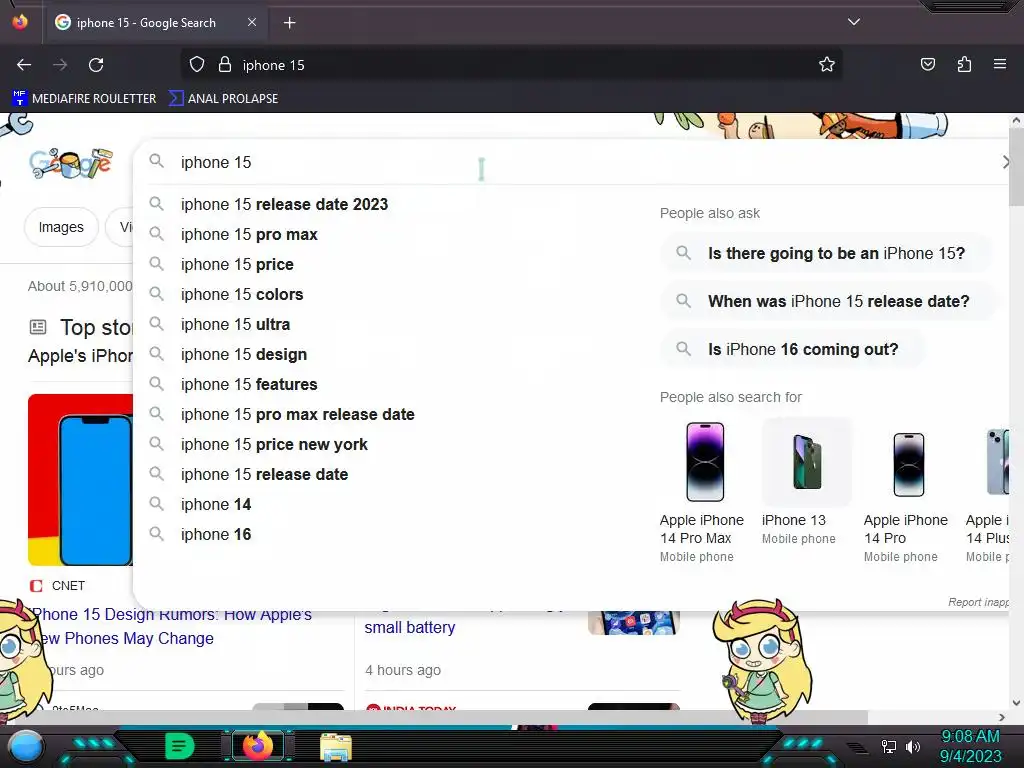The image size is (1024, 768).
Task: Open Save to Pocket icon
Action: pyautogui.click(x=927, y=65)
